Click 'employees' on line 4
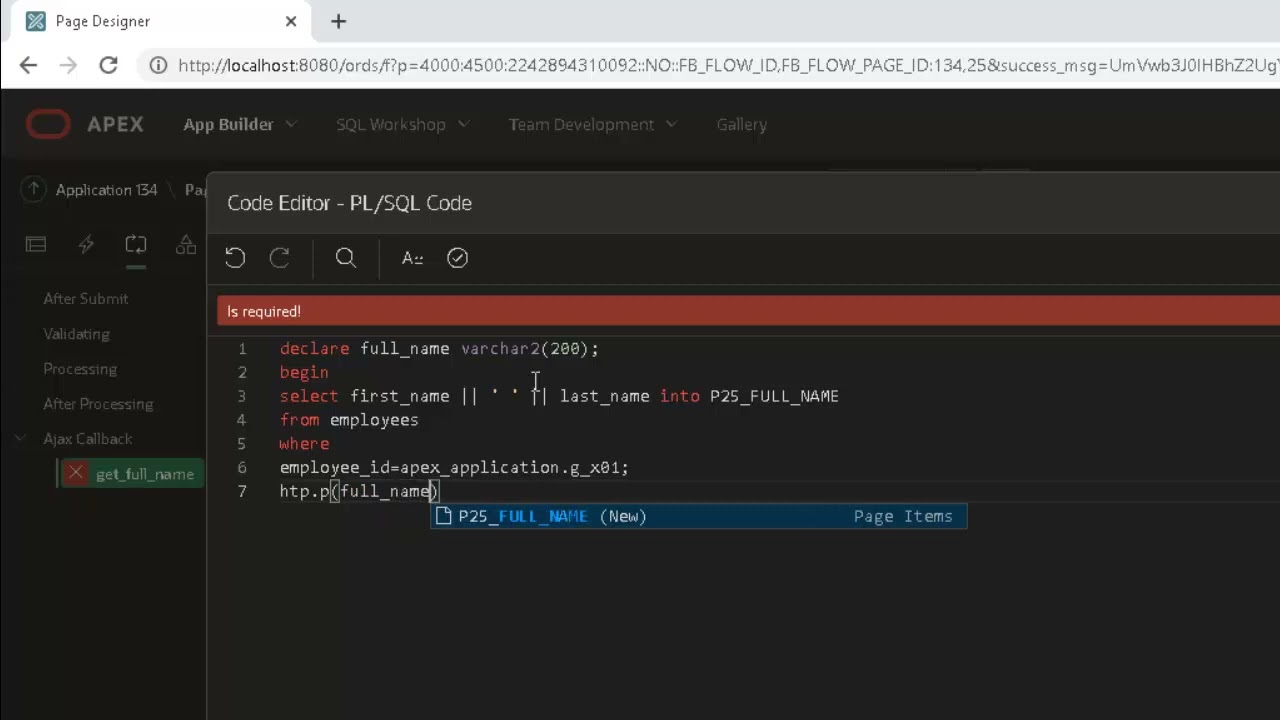This screenshot has width=1280, height=720. tap(374, 420)
